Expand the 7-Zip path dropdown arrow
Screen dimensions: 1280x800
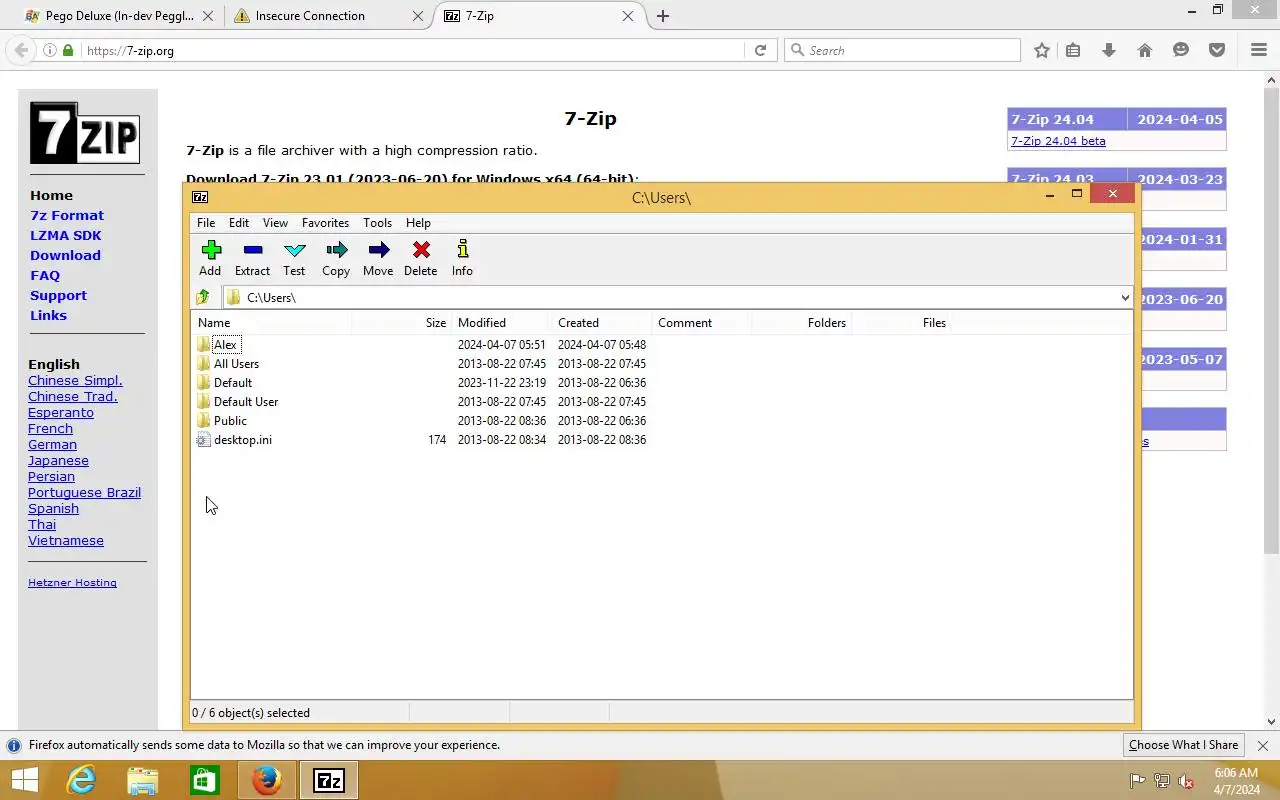click(x=1125, y=297)
